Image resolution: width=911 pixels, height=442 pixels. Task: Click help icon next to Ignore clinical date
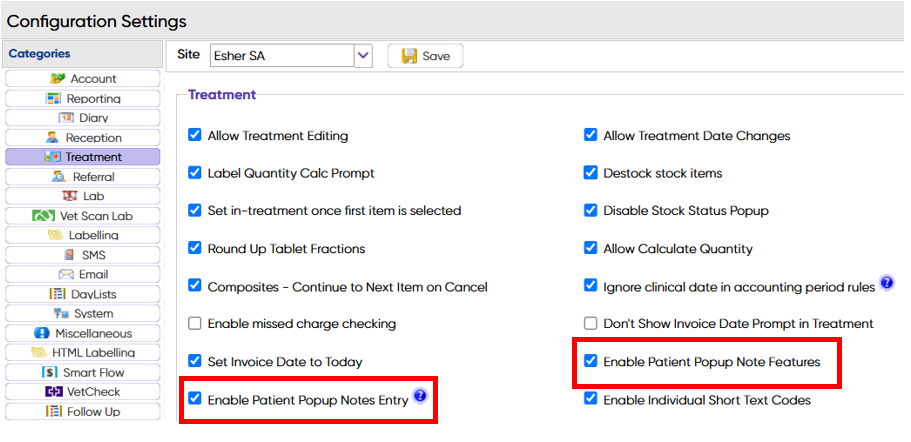coord(886,285)
